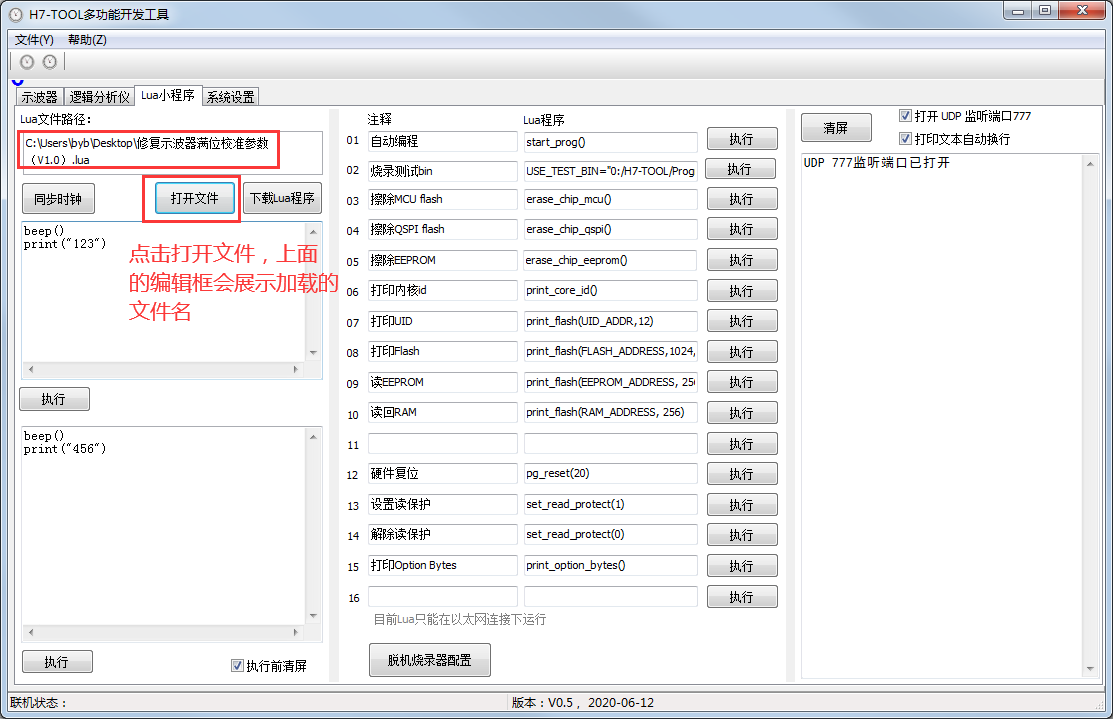Click scroll-left arrow of the print("456") editor
This screenshot has width=1113, height=719.
31,632
